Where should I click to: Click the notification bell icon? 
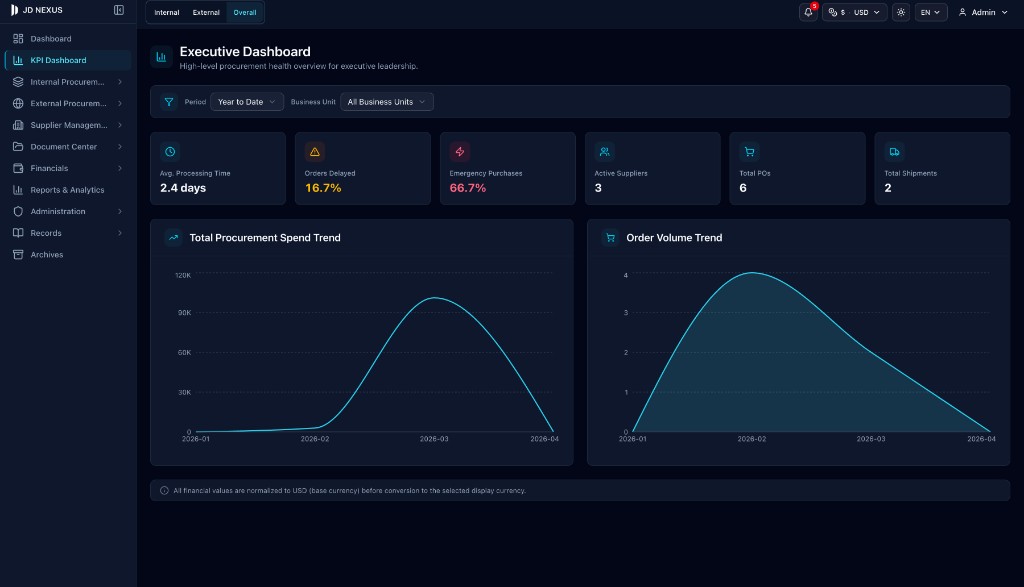click(x=808, y=12)
